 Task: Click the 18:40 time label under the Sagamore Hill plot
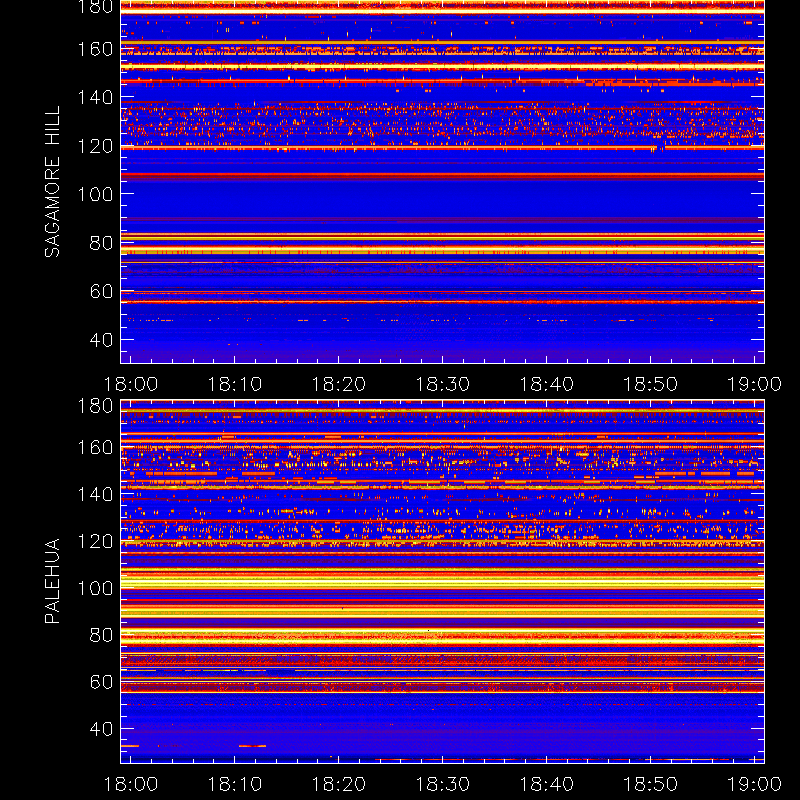pos(546,384)
